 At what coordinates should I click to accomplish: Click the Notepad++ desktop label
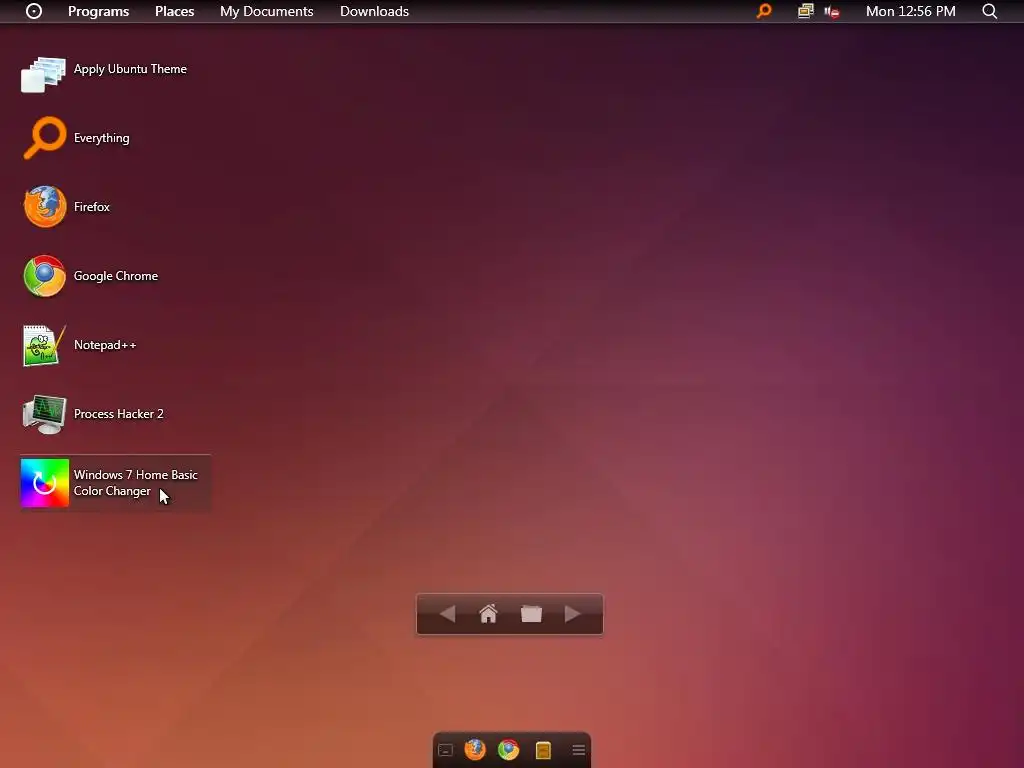(105, 345)
